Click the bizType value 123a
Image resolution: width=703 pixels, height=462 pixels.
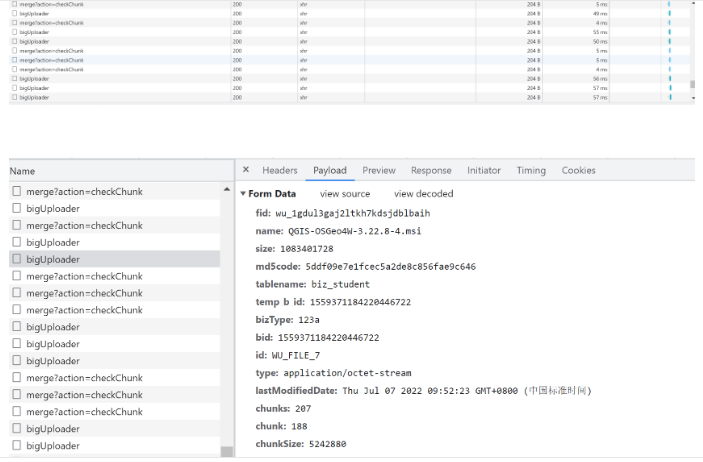pyautogui.click(x=309, y=320)
